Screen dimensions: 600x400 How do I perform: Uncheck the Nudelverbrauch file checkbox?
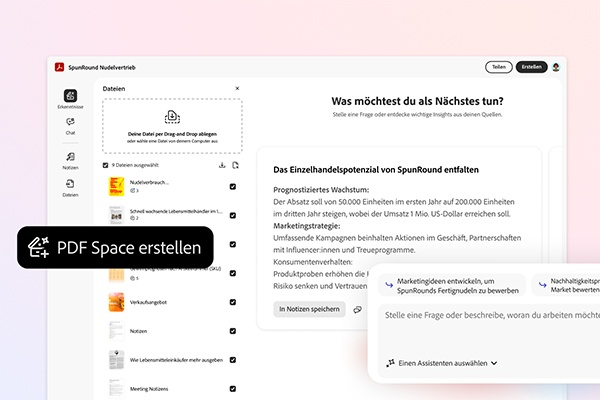(x=233, y=187)
